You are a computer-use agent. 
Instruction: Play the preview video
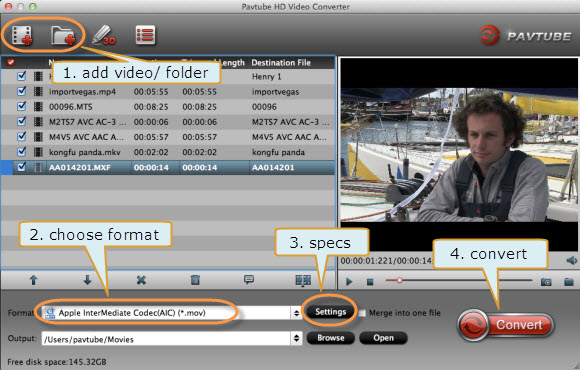point(349,282)
